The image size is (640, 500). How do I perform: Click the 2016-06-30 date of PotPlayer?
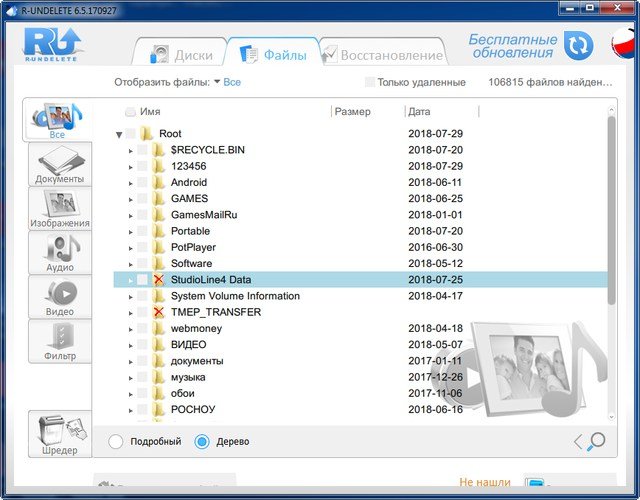436,247
